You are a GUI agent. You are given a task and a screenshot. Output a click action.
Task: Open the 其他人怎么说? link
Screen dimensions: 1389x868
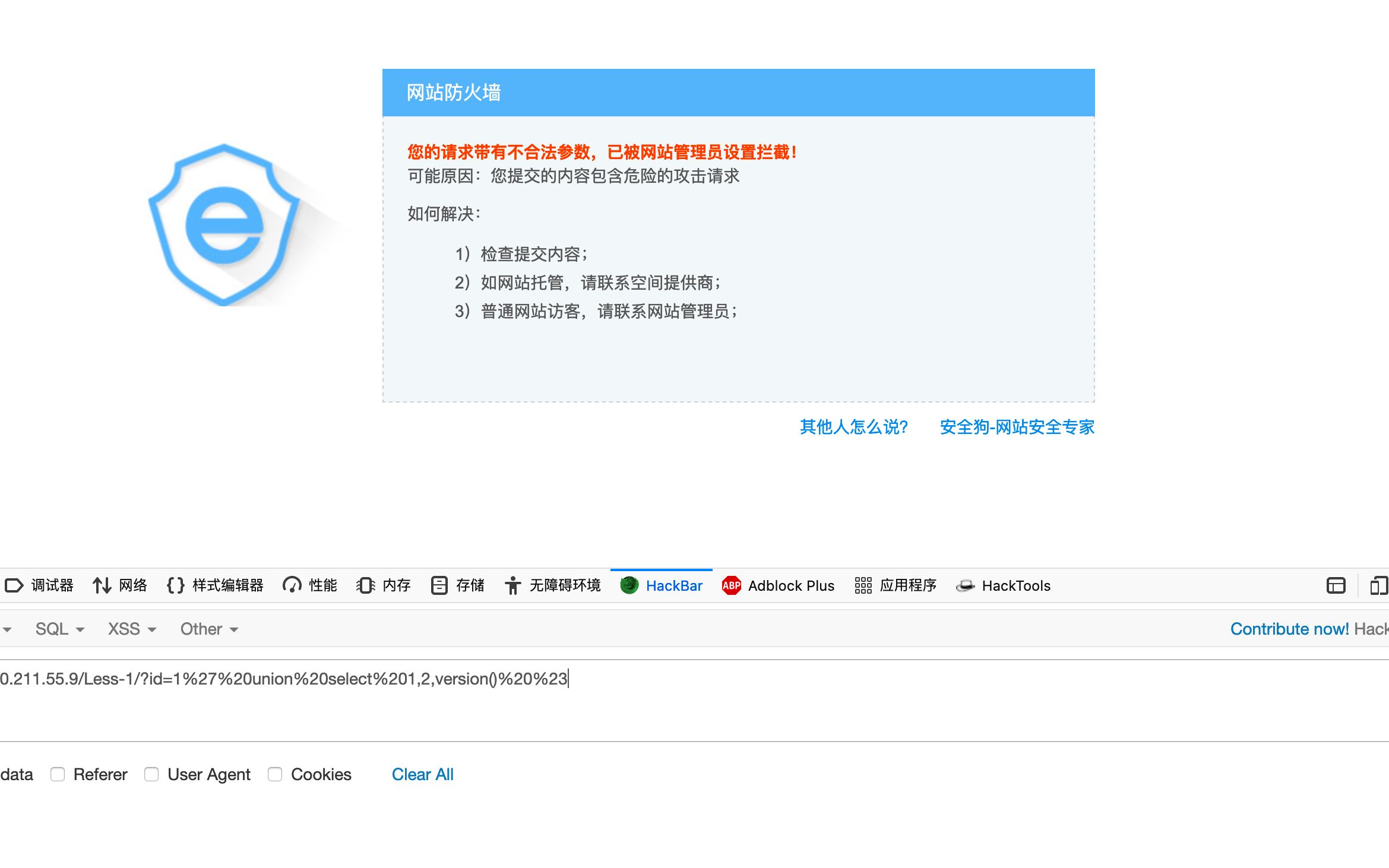click(854, 427)
